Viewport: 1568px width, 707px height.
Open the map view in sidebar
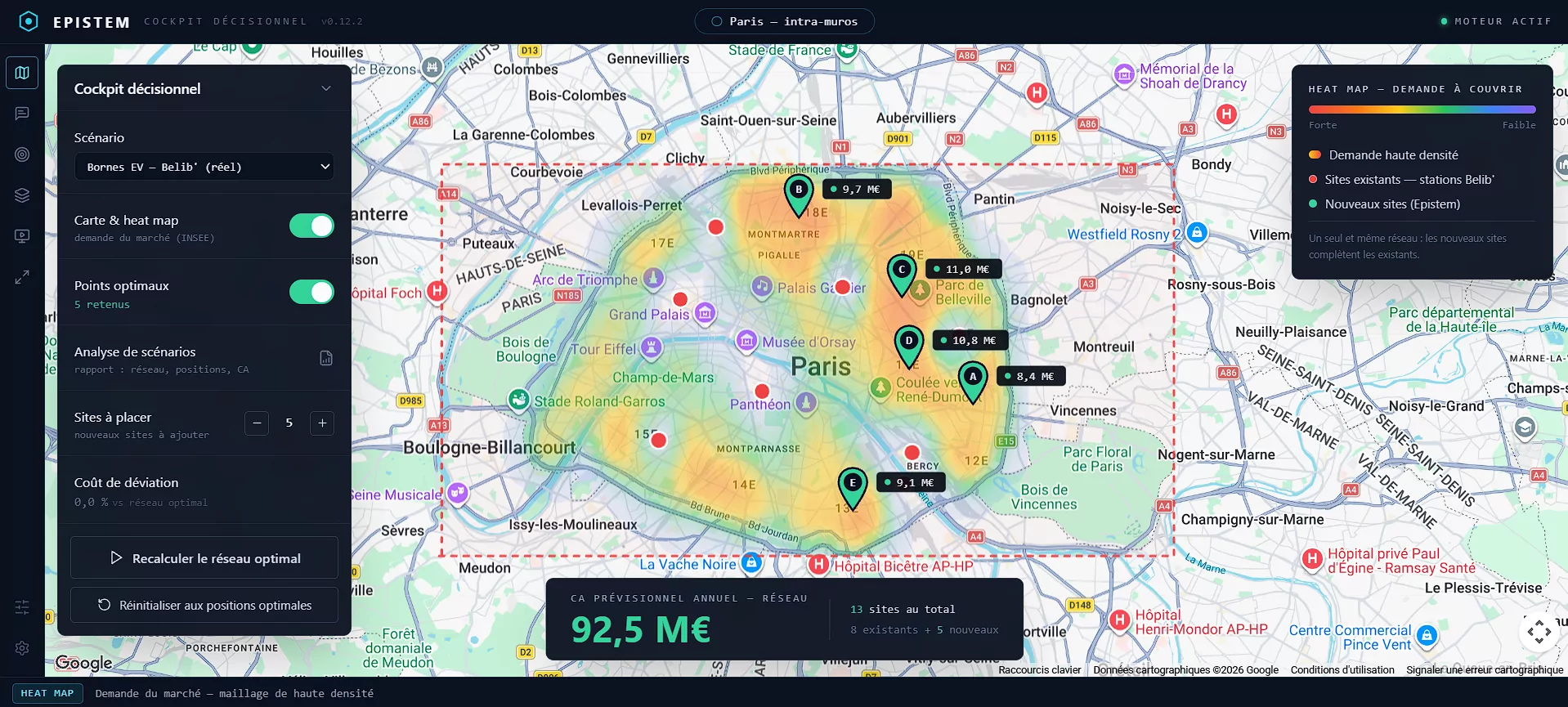[x=22, y=73]
